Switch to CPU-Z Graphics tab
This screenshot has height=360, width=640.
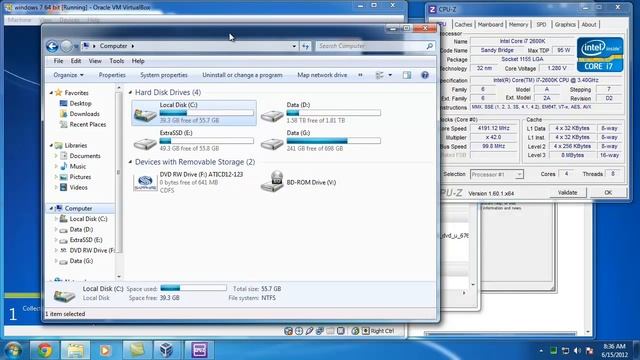(565, 24)
